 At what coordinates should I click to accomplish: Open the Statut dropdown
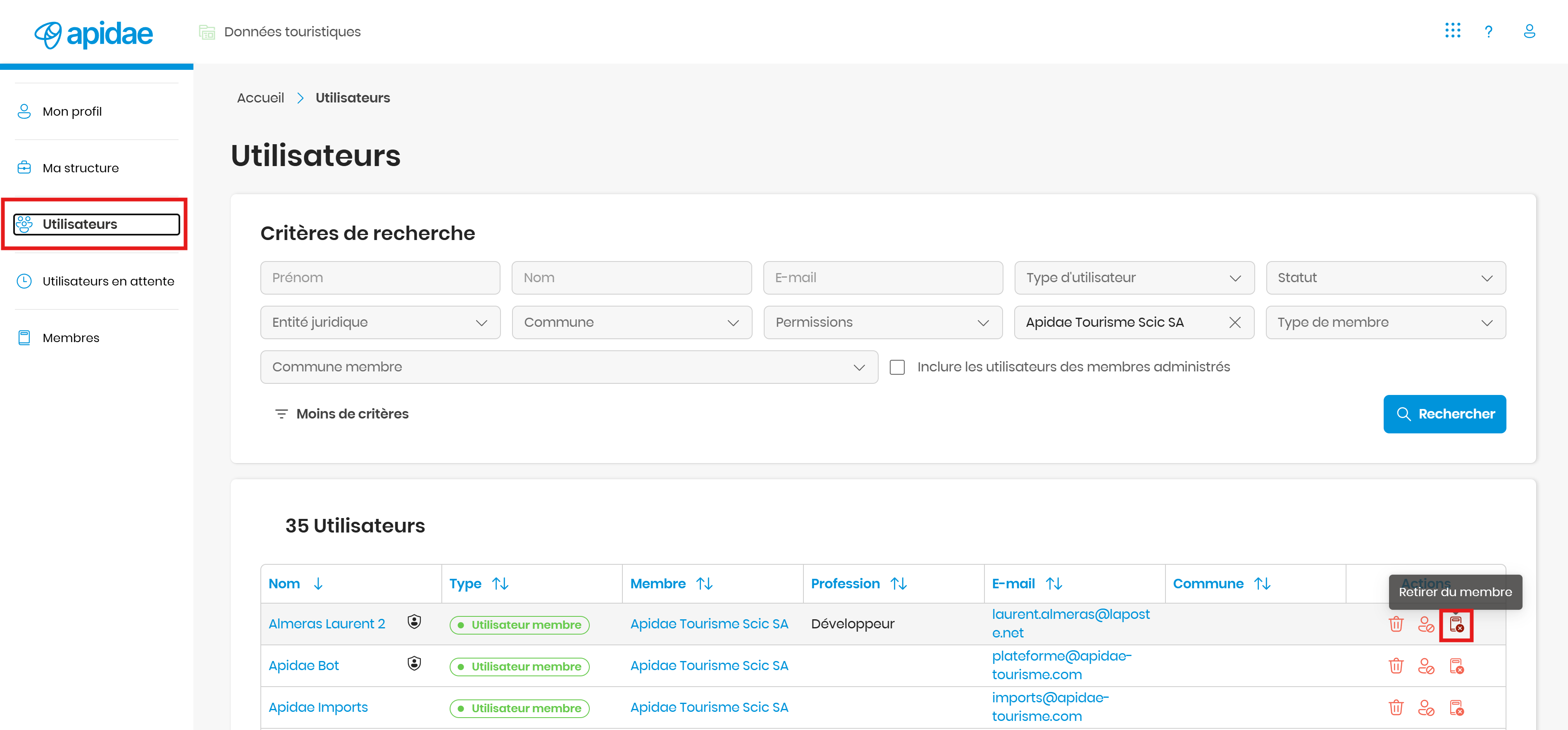pos(1385,278)
